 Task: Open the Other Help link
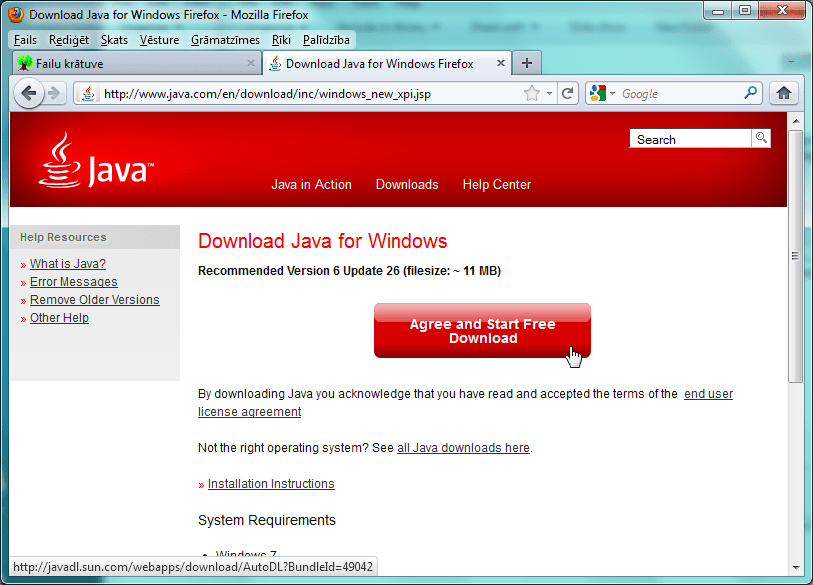[x=59, y=318]
